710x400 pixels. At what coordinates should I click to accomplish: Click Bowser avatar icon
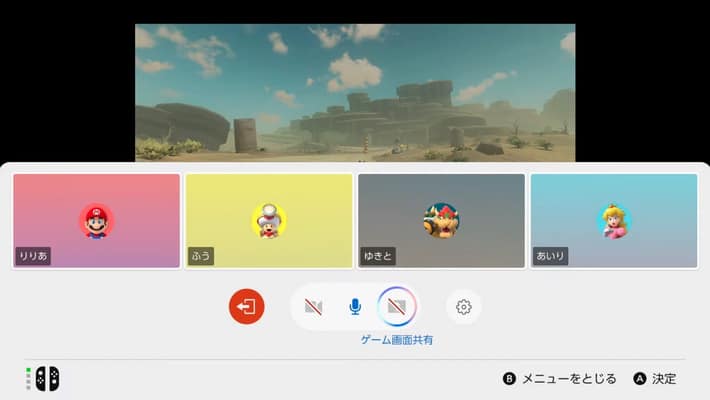point(441,220)
